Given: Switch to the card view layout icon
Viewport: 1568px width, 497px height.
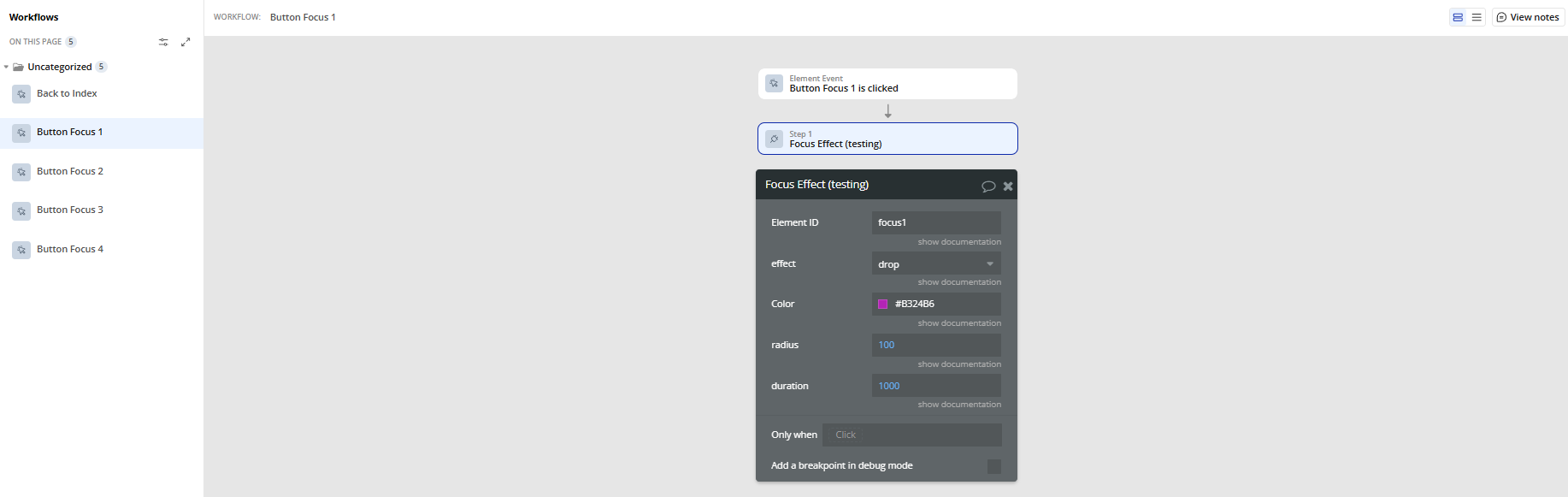Looking at the screenshot, I should pyautogui.click(x=1458, y=17).
